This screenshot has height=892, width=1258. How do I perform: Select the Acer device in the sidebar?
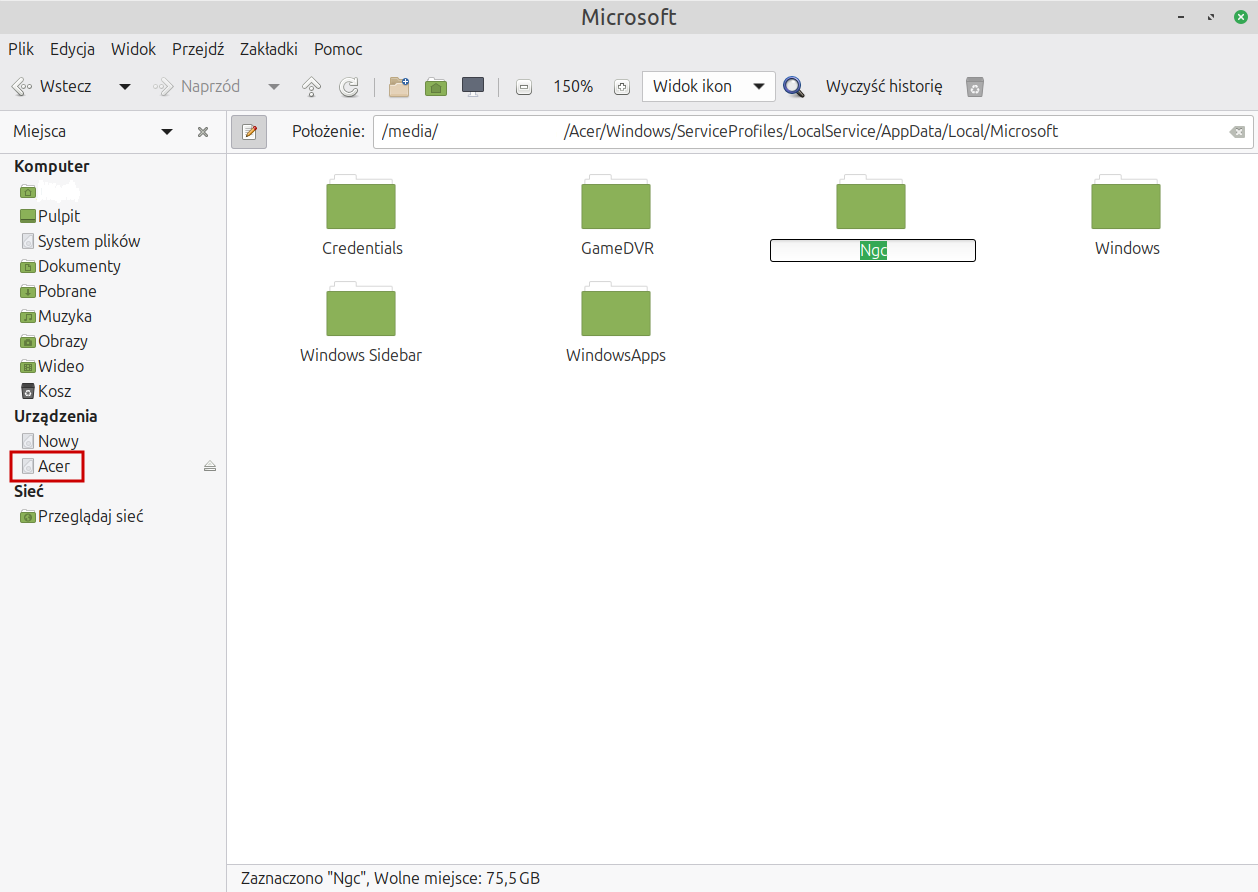tap(47, 466)
